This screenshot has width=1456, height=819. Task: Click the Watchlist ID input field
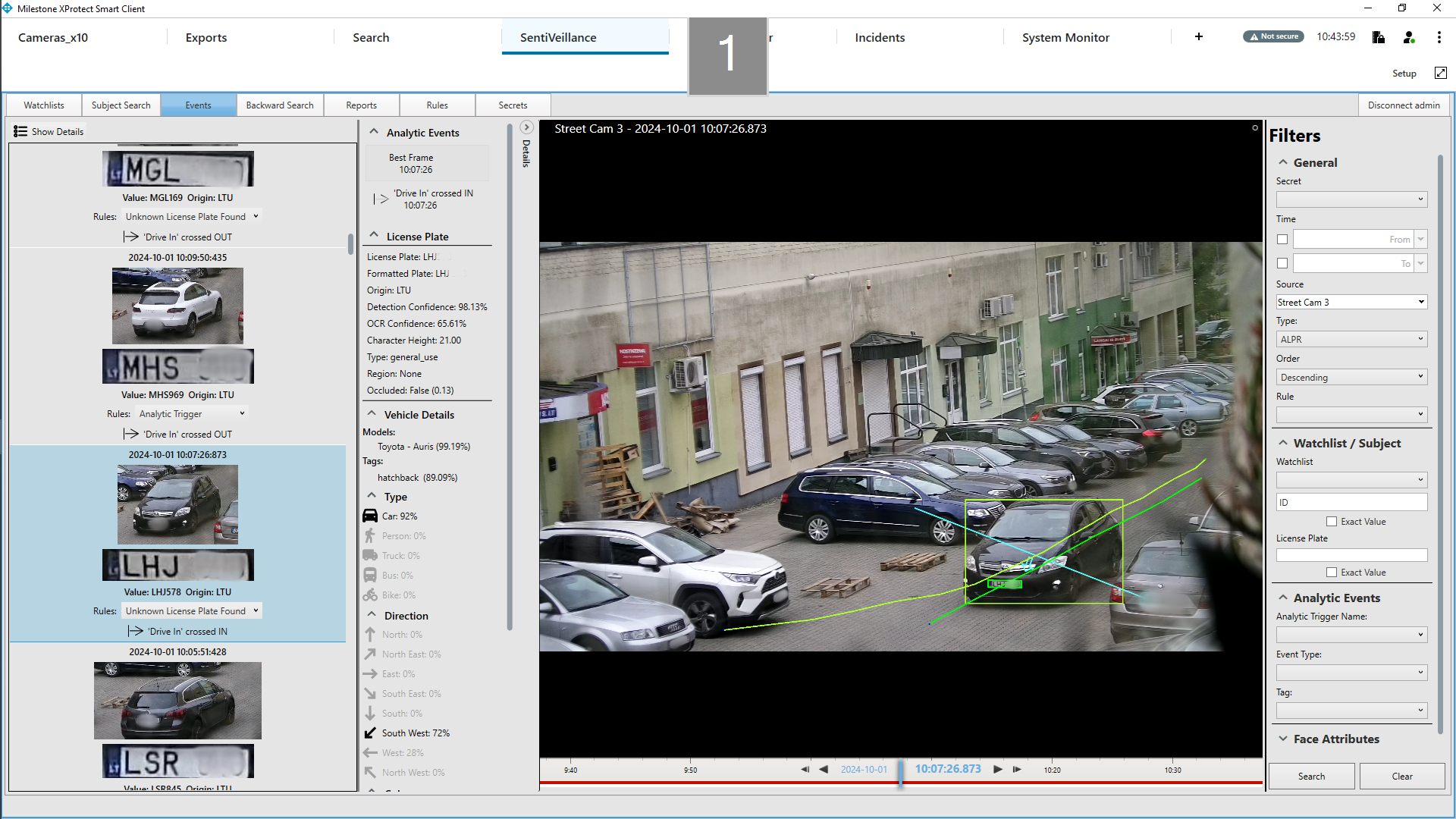coord(1351,502)
